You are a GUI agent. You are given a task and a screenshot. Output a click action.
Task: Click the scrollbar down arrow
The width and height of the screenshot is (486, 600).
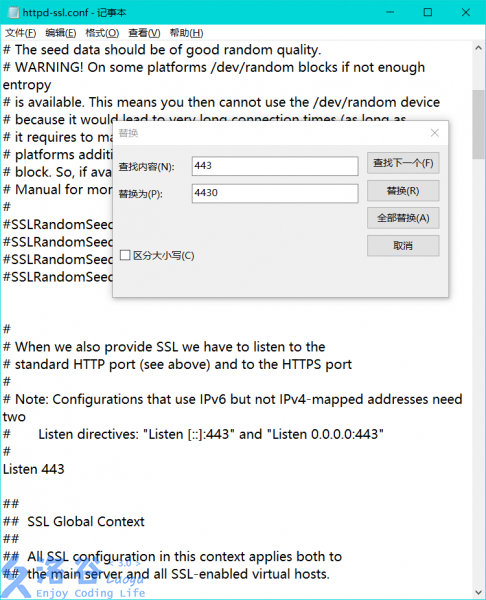(x=478, y=592)
